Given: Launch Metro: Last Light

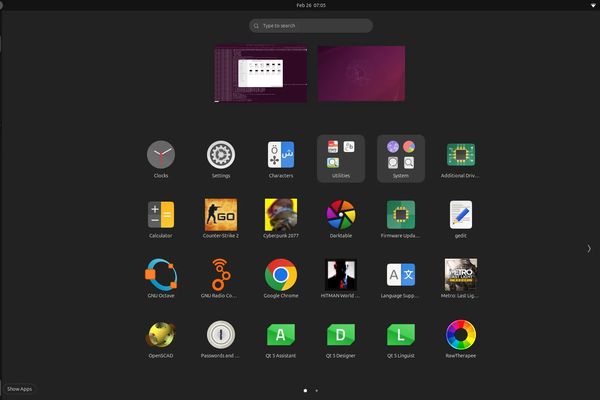Looking at the screenshot, I should (461, 275).
